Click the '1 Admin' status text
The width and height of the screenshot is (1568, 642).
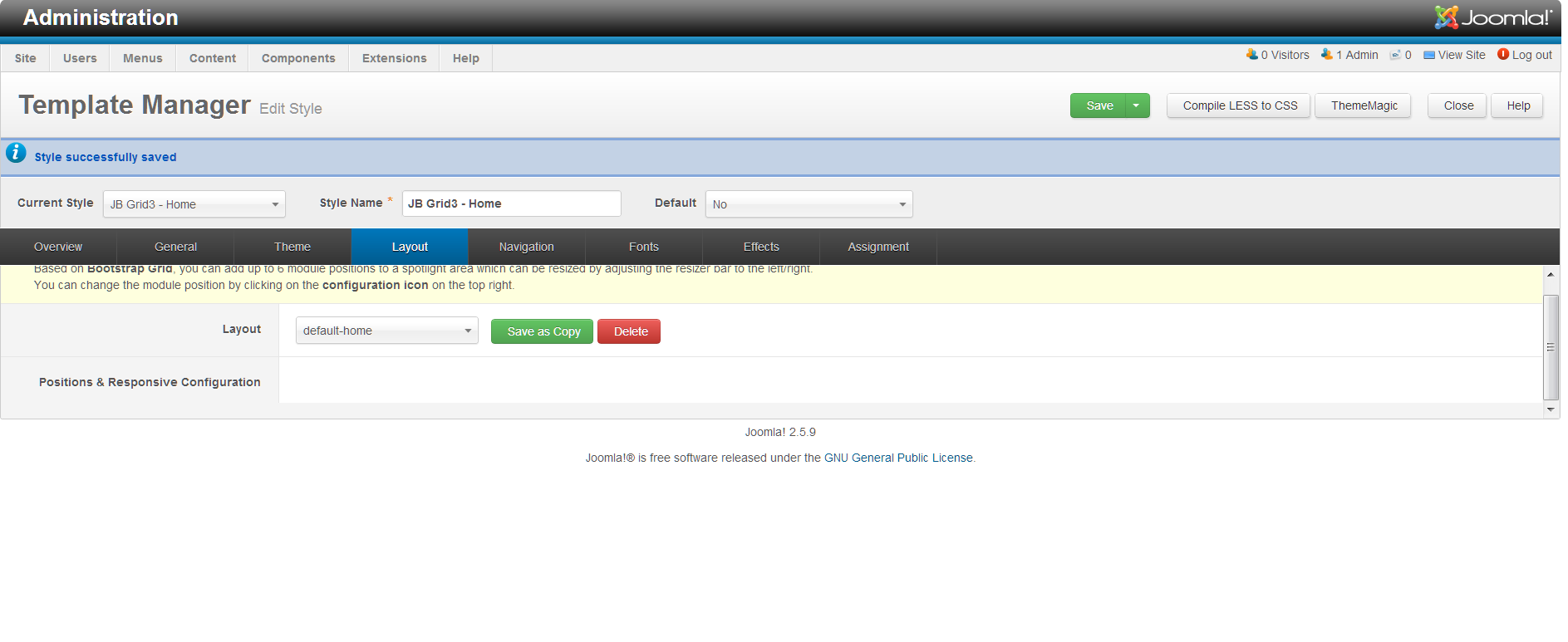[1357, 55]
